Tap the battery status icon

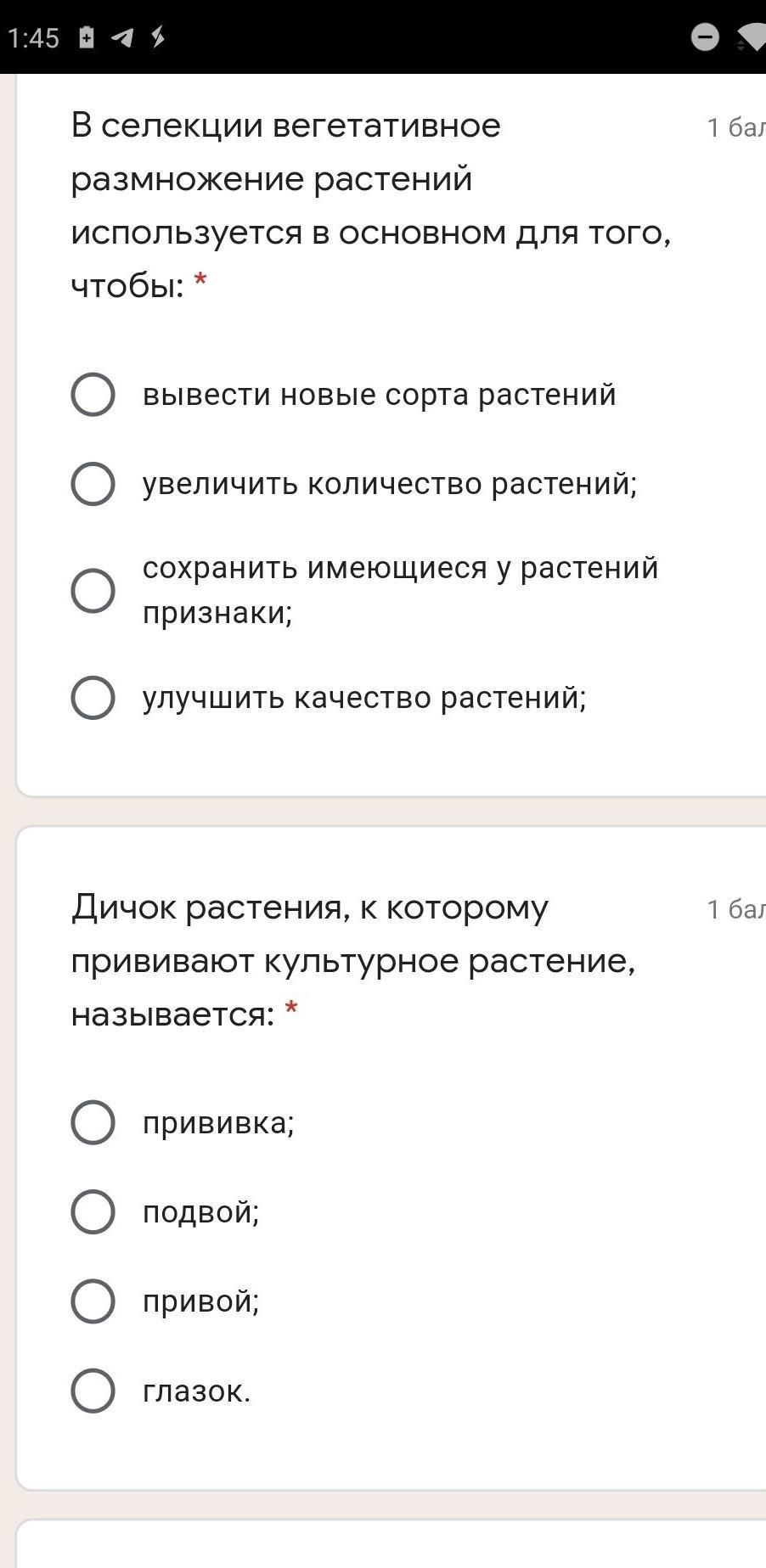point(87,38)
